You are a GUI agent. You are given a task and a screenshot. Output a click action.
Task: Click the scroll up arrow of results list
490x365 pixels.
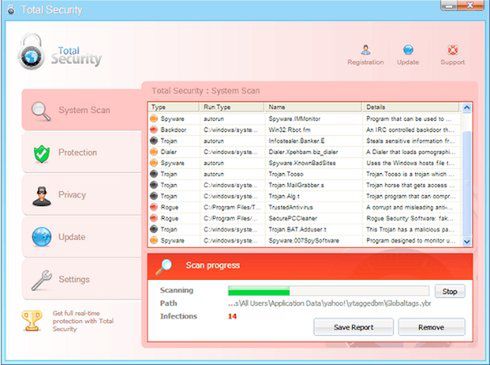pos(467,108)
